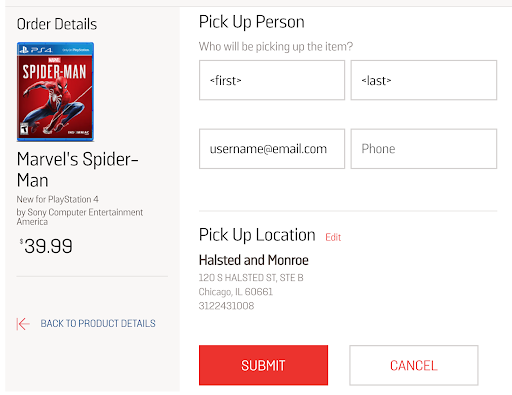This screenshot has width=512, height=395.
Task: Click the Marvel's Spider-Man product title
Action: pos(77,170)
